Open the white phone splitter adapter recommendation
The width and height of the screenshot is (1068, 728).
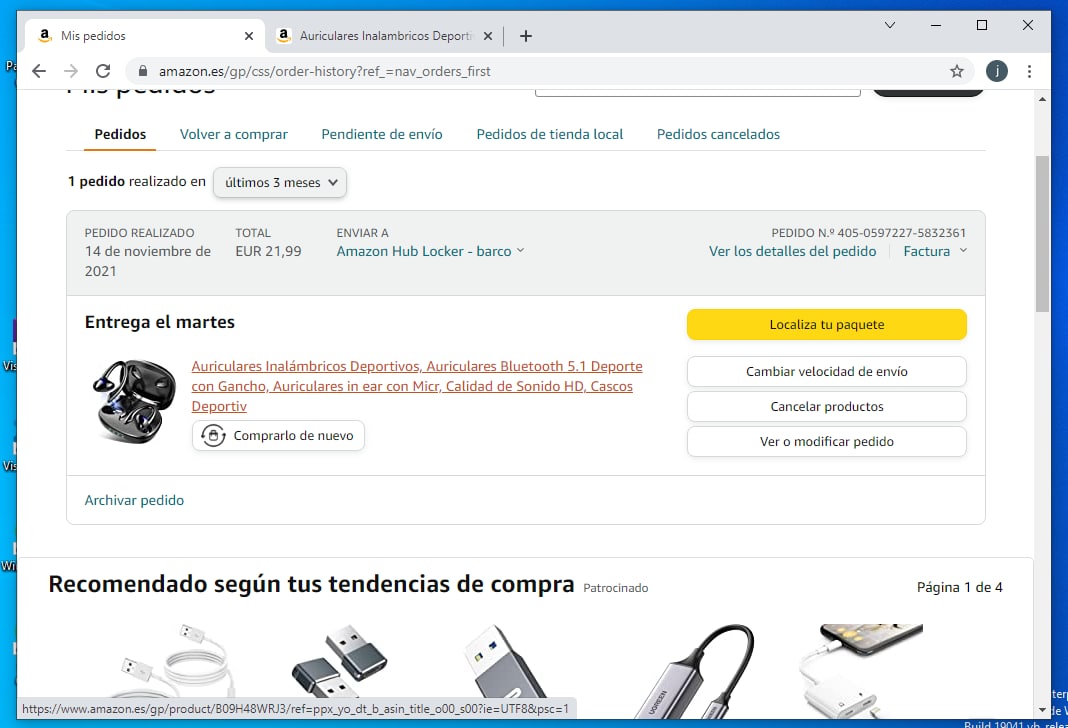tap(861, 671)
